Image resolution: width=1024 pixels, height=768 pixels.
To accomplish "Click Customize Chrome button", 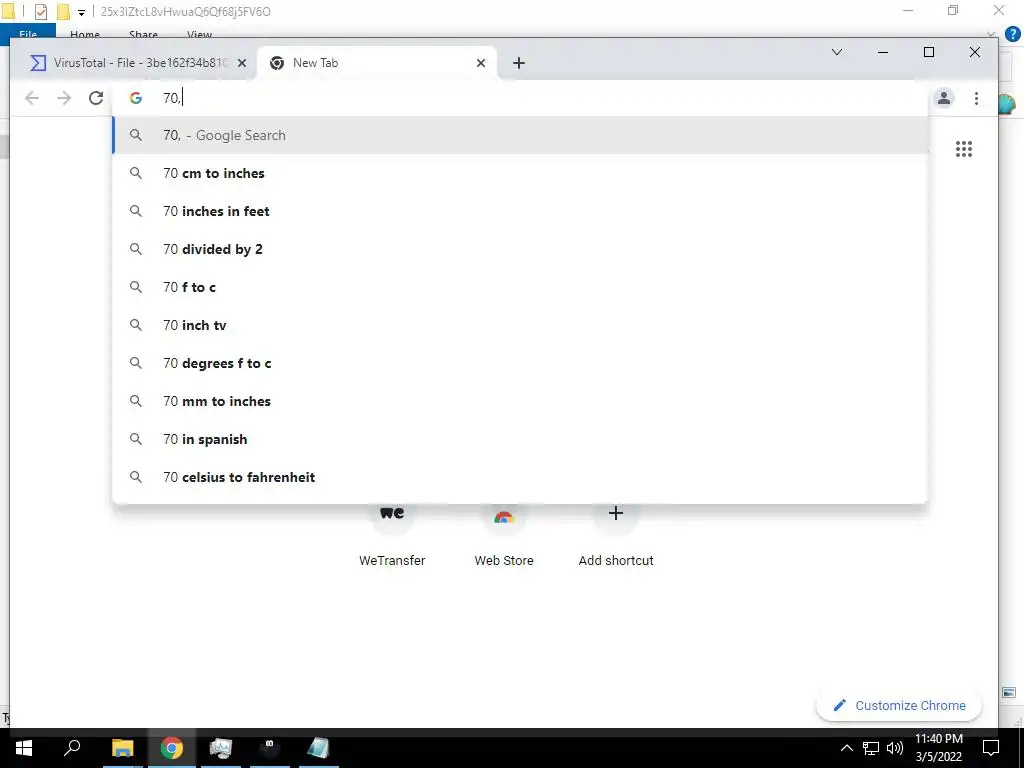I will 899,705.
